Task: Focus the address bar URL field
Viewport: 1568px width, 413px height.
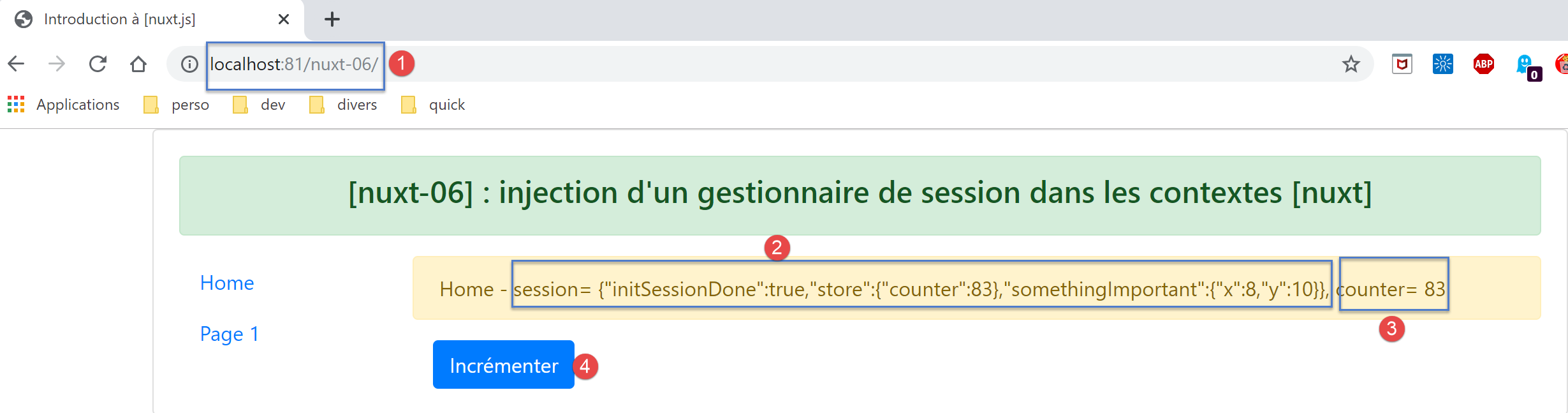Action: (x=765, y=64)
